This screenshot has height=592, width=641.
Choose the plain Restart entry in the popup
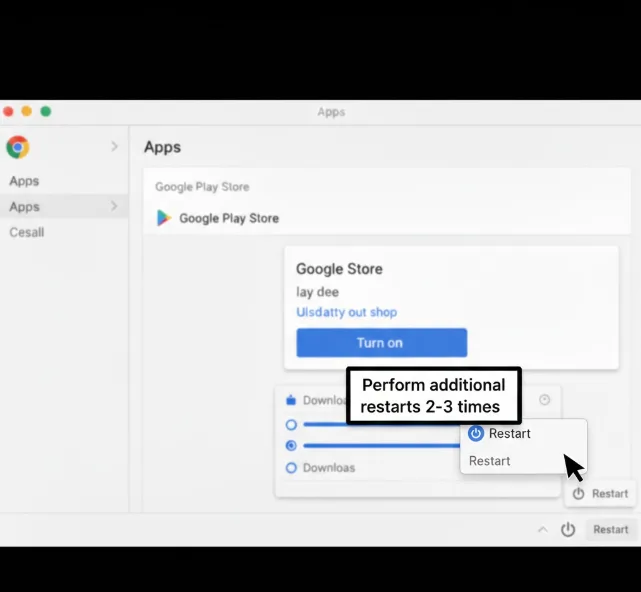pyautogui.click(x=490, y=461)
